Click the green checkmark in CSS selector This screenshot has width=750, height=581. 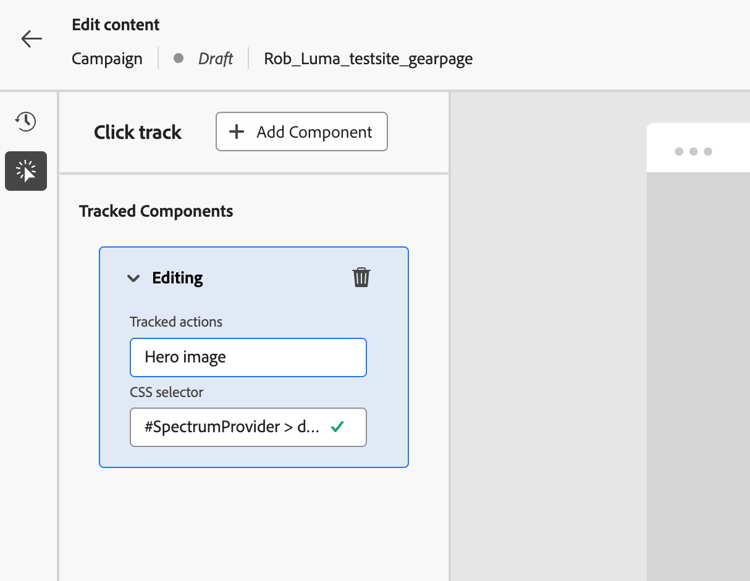click(338, 427)
